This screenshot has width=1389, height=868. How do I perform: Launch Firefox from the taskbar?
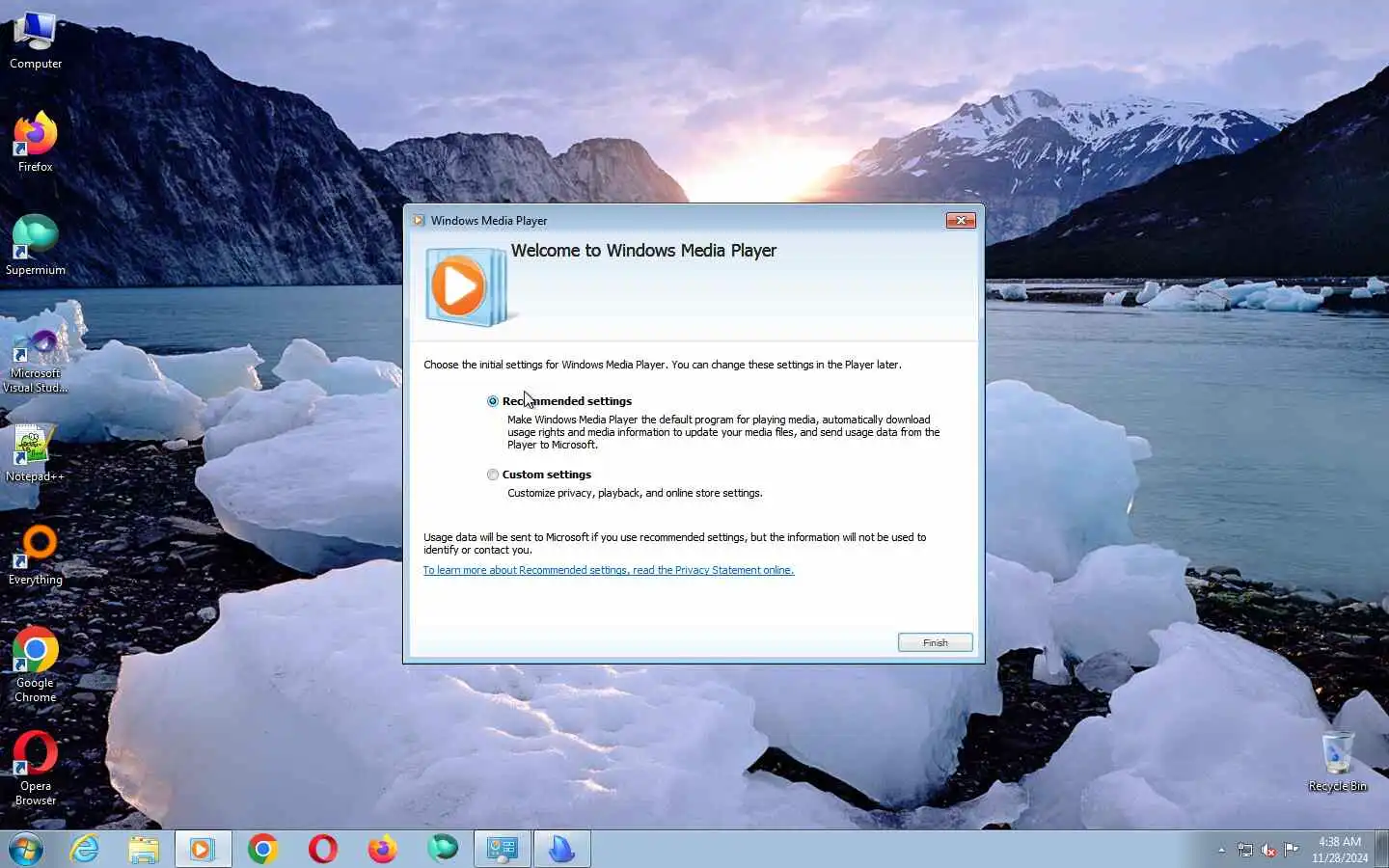pos(382,849)
